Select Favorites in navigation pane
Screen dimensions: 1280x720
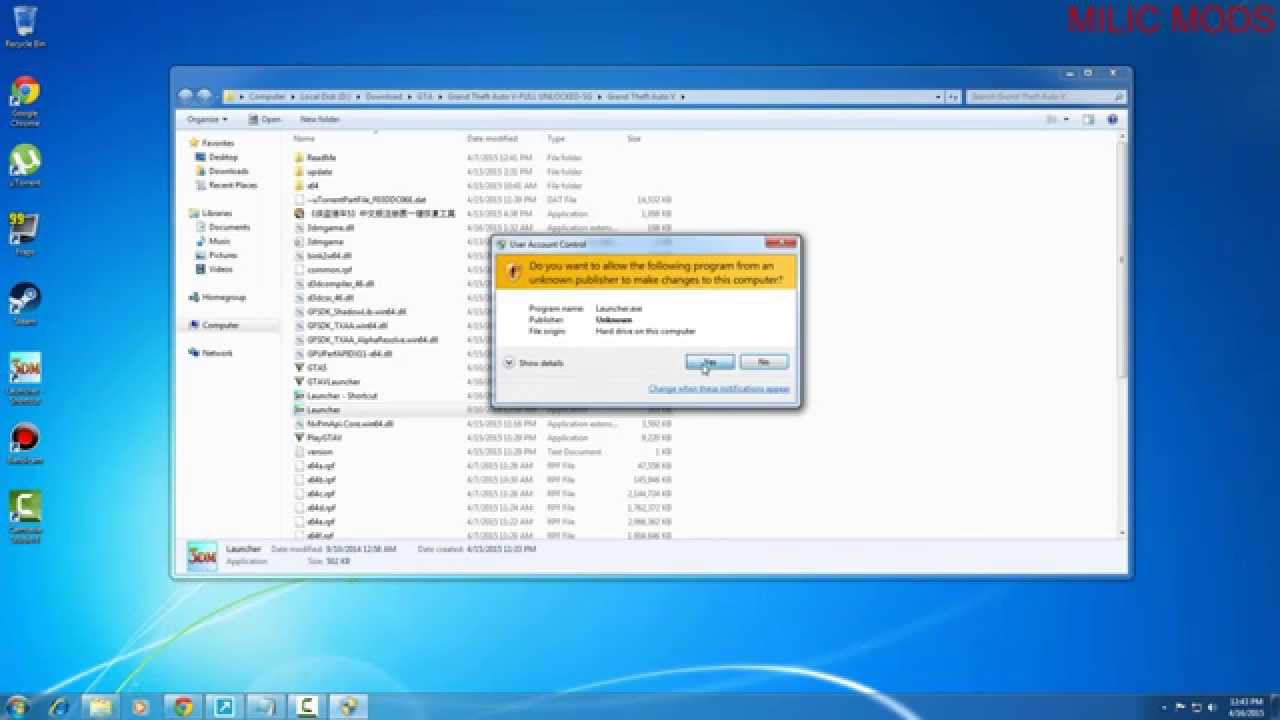pos(211,143)
